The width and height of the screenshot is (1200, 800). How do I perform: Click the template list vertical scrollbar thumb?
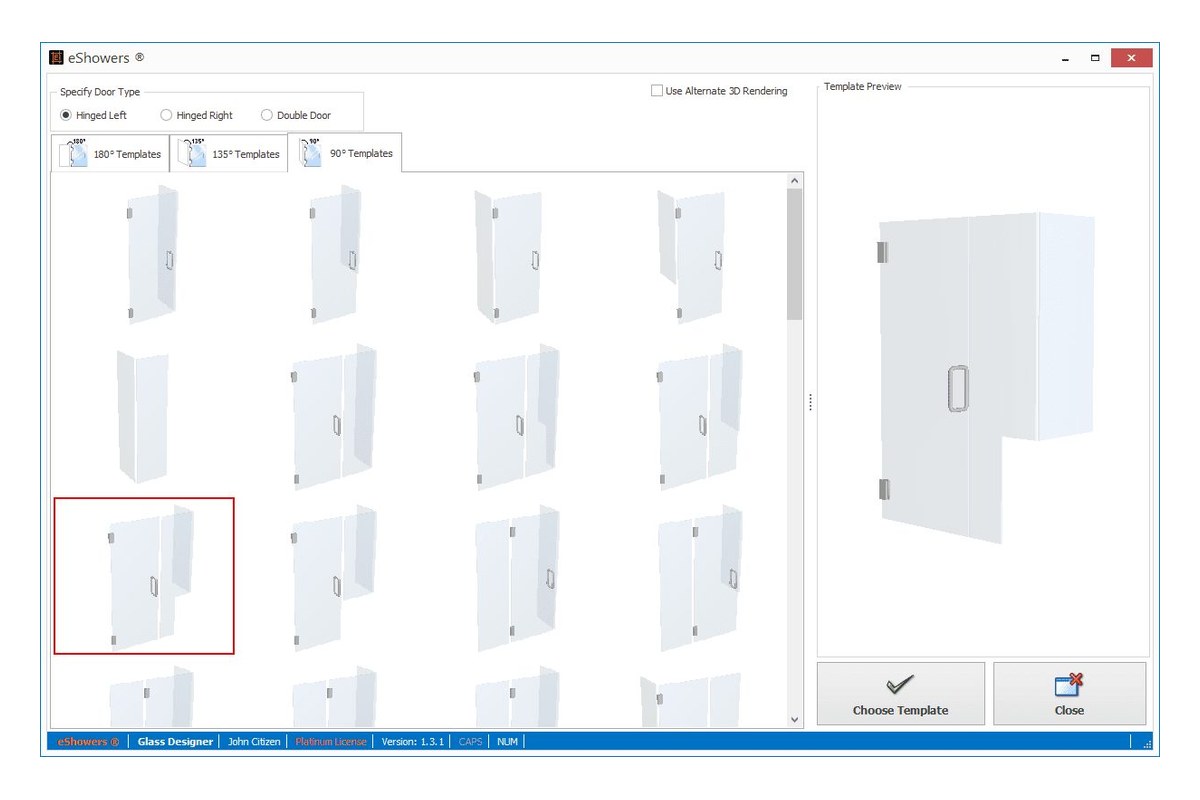tap(795, 254)
